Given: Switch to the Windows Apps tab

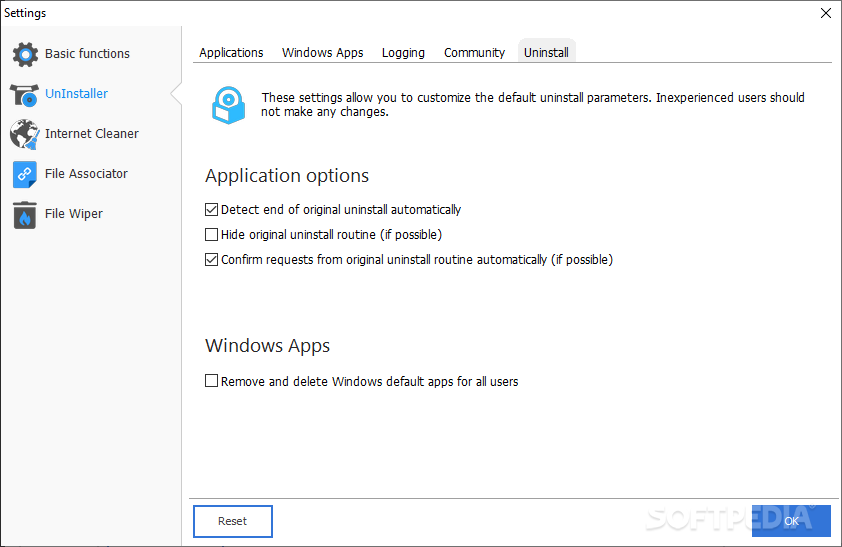Looking at the screenshot, I should tap(323, 53).
